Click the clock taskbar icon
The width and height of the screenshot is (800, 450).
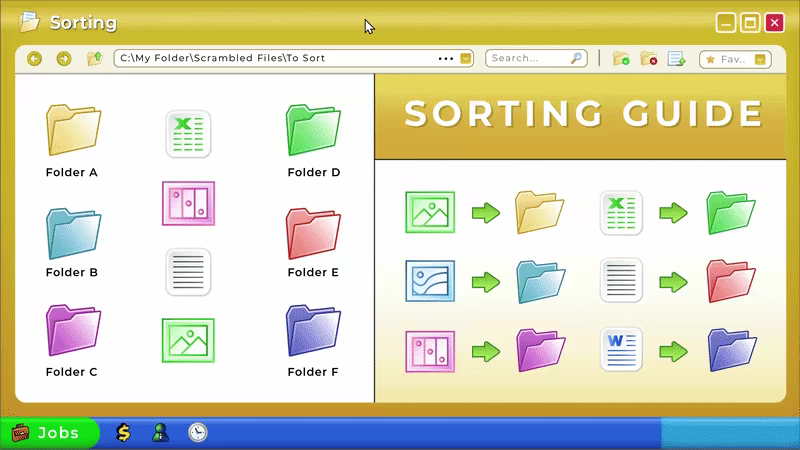pyautogui.click(x=198, y=433)
